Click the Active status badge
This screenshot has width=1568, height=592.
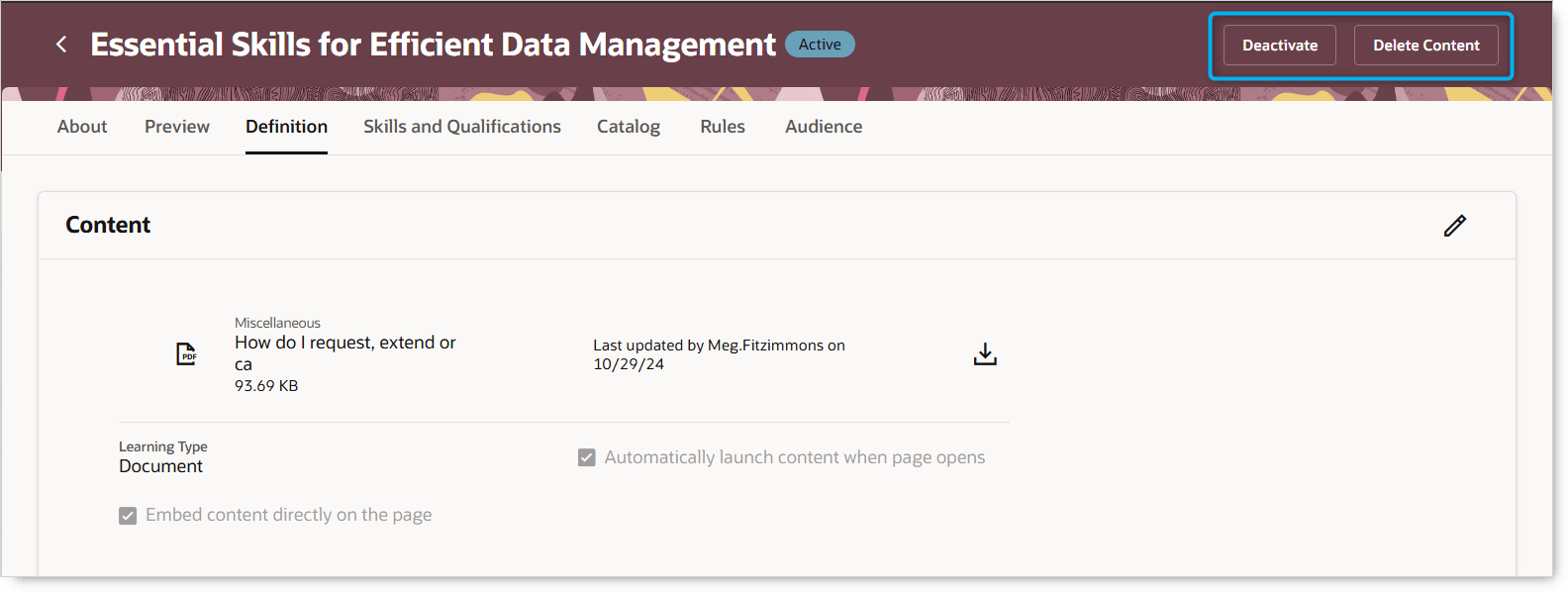click(820, 45)
